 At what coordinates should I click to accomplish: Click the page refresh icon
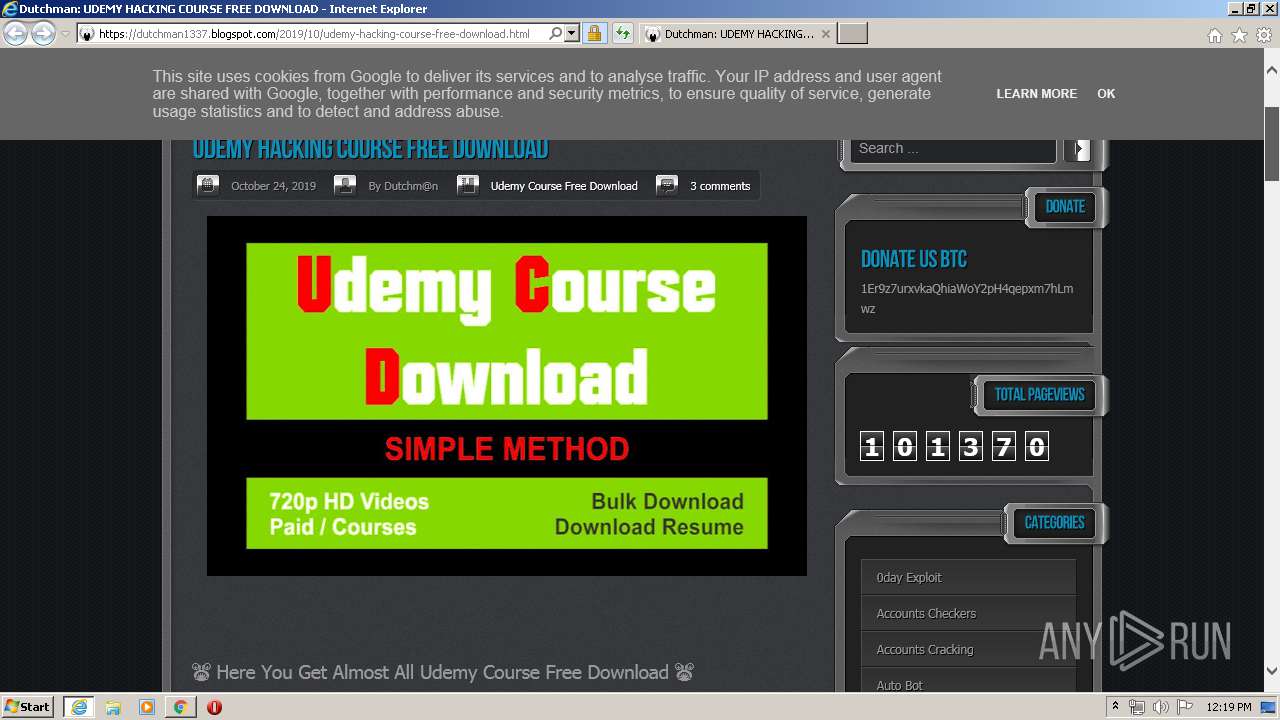tap(623, 34)
